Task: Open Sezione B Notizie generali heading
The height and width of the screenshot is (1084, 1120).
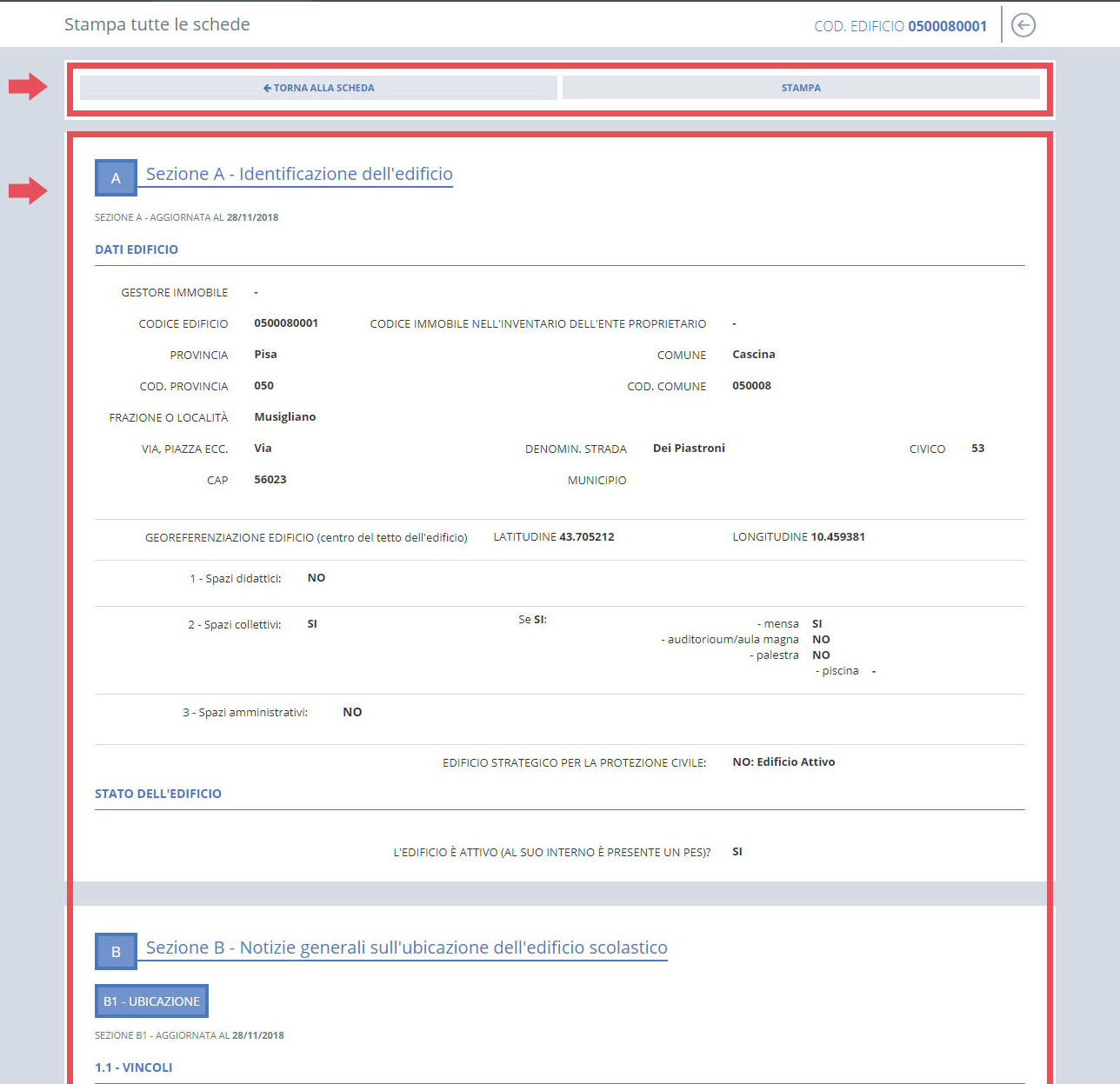Action: click(x=406, y=948)
